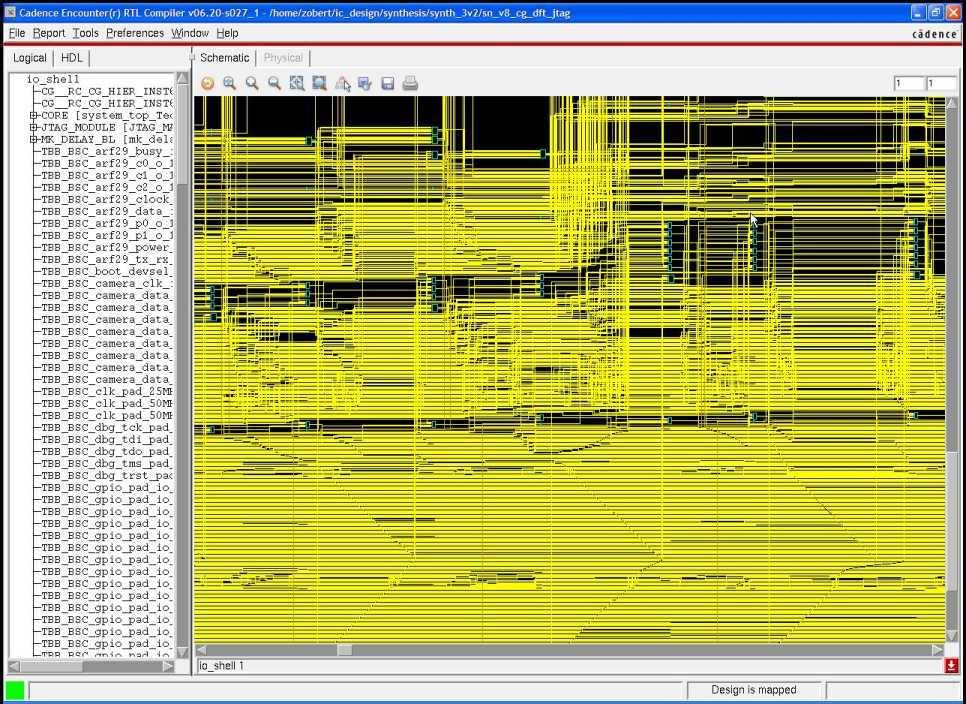Click the schematic vertical scrollbar up arrow
The image size is (966, 704).
(x=951, y=102)
